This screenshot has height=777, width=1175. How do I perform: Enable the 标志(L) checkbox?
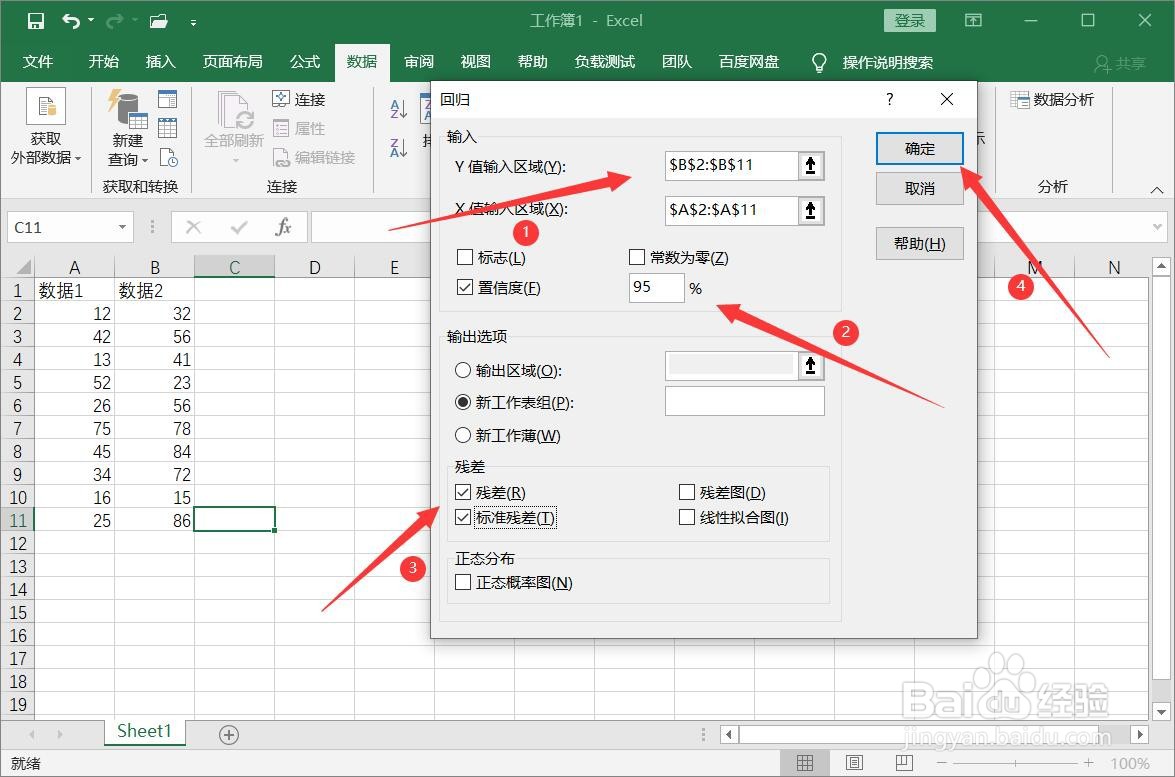(464, 257)
